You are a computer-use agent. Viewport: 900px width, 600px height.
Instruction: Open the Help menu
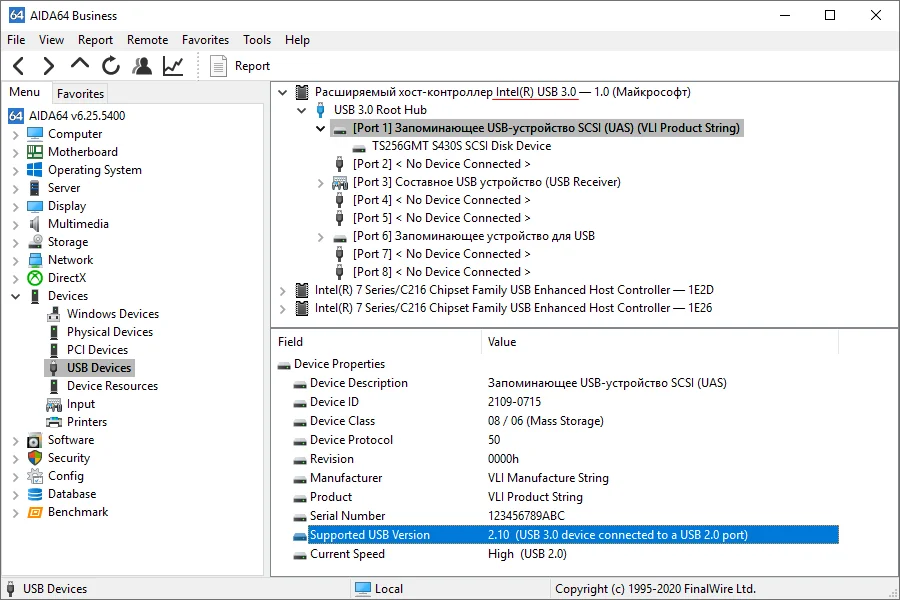point(297,40)
